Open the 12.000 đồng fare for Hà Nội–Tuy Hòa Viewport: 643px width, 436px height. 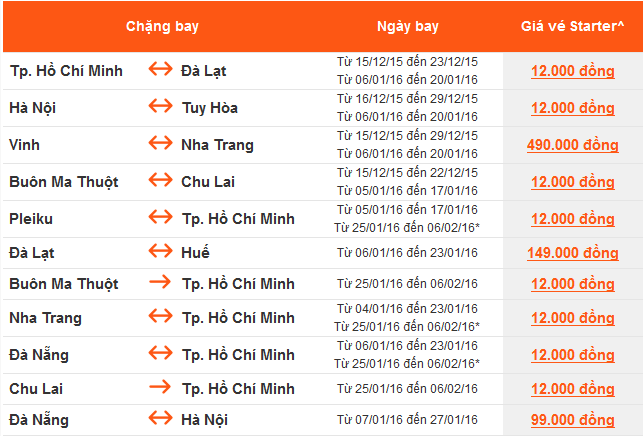572,108
